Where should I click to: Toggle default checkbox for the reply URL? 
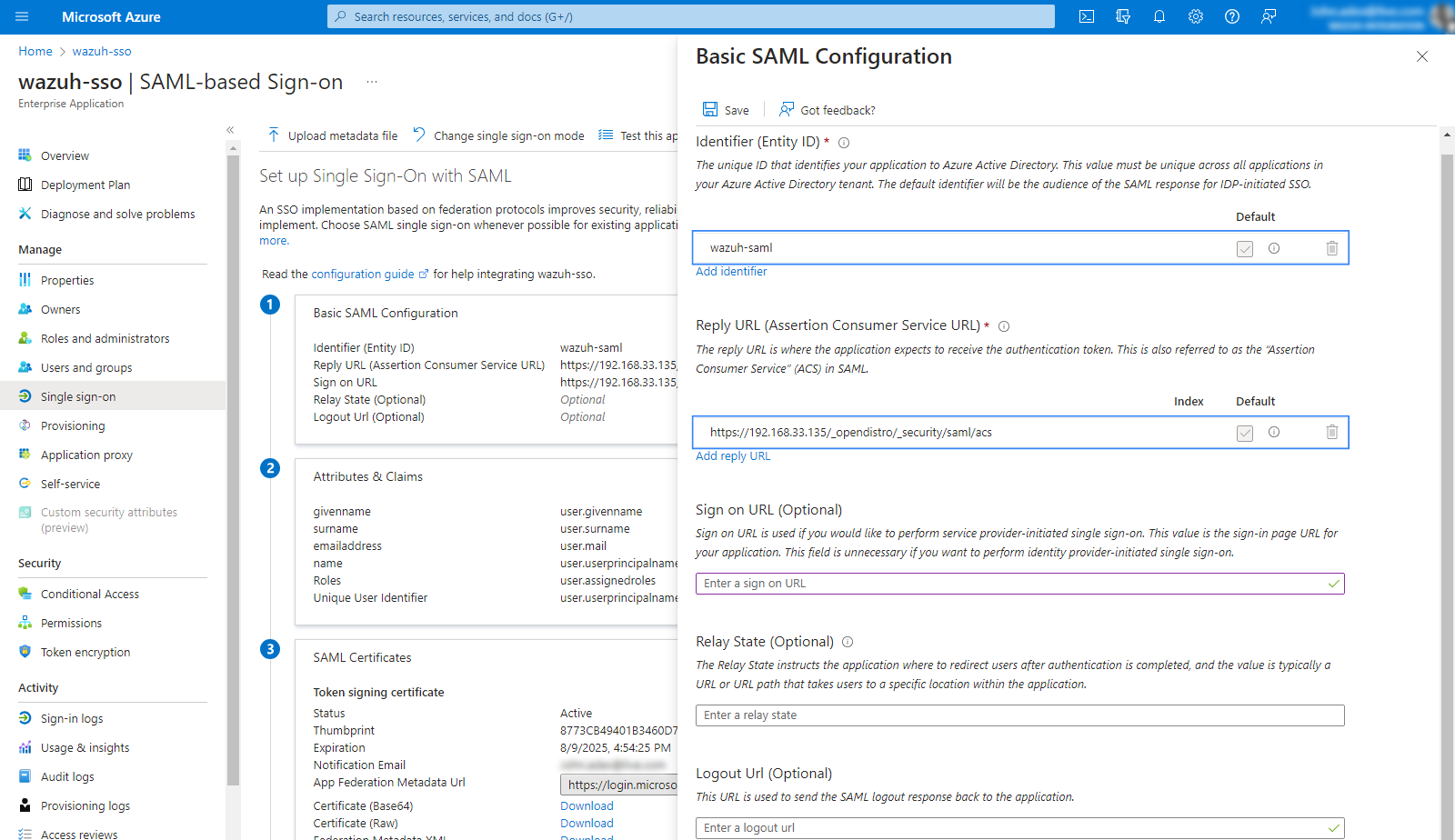(x=1245, y=433)
